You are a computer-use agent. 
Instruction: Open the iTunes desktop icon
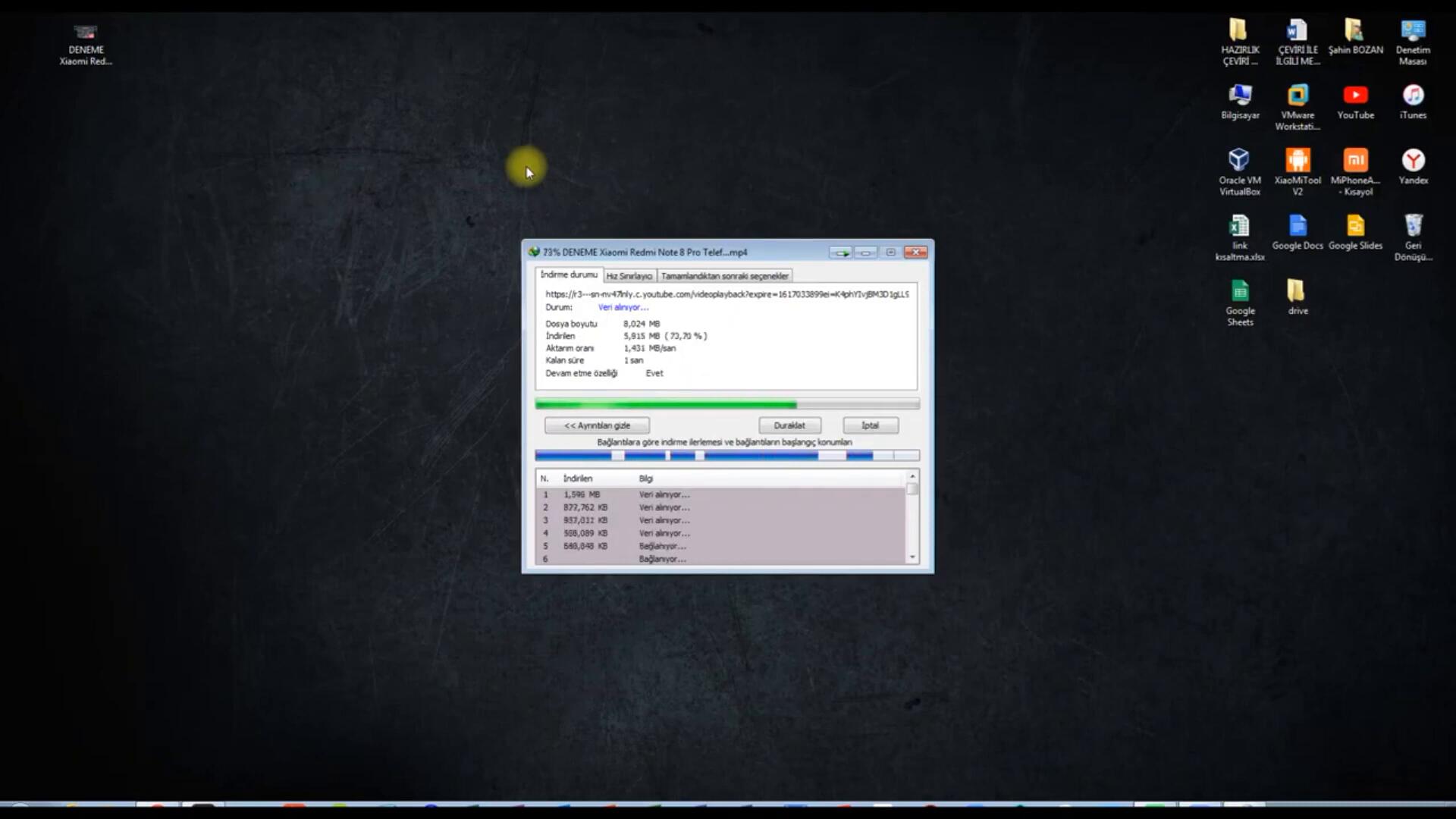pos(1413,96)
